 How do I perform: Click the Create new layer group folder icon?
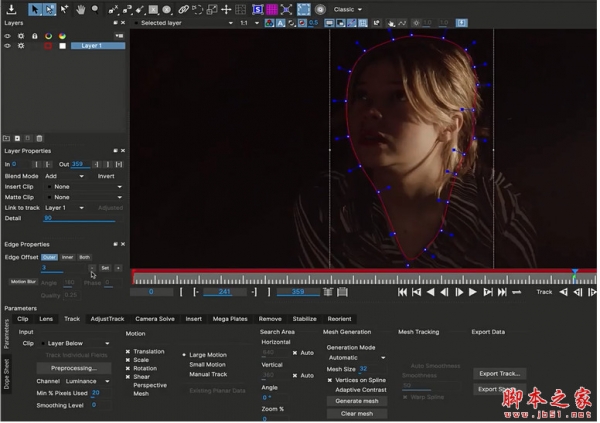click(7, 139)
